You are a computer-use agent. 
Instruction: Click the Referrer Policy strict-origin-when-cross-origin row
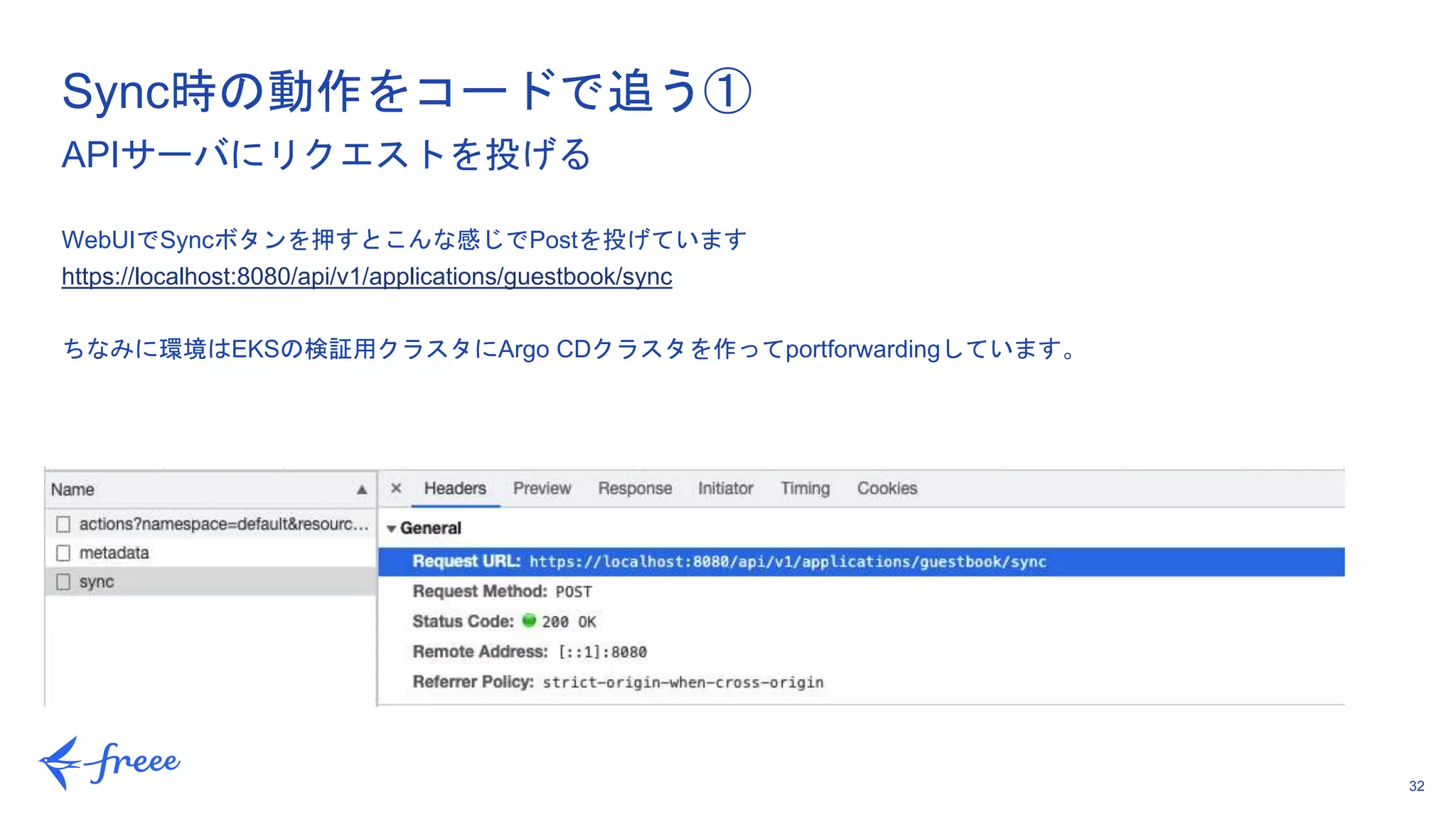pos(618,682)
